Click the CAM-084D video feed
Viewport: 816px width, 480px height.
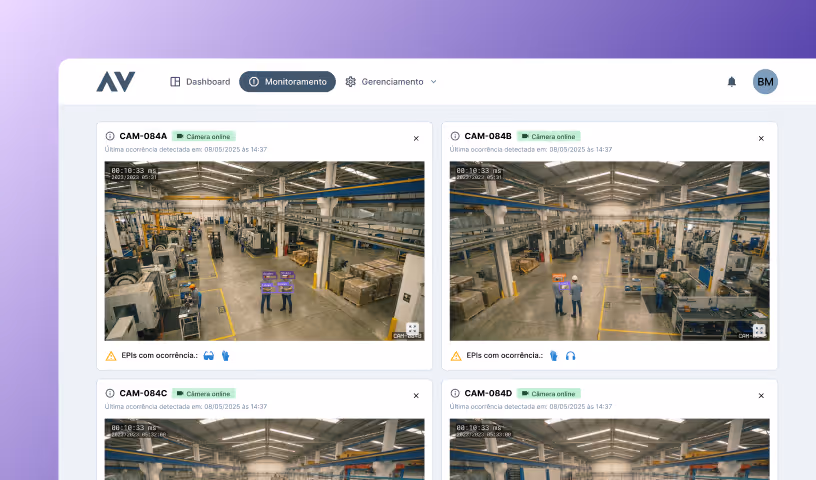click(609, 449)
